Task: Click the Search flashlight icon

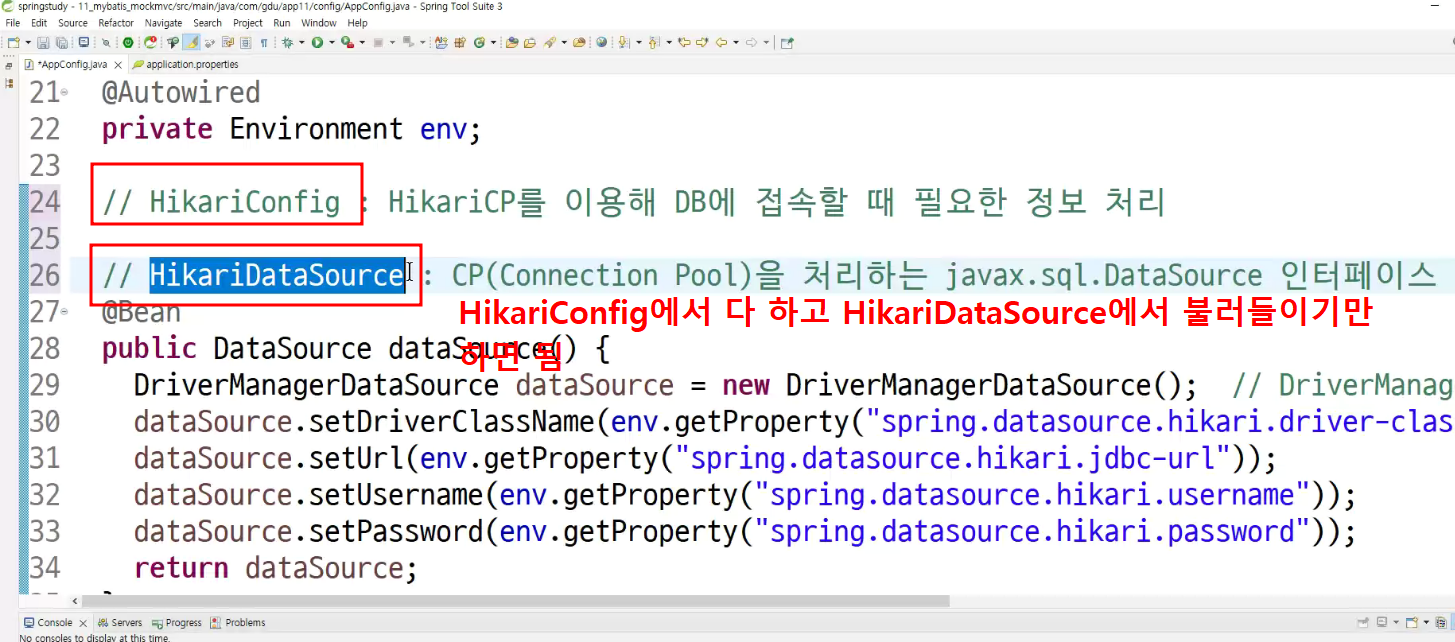Action: coord(549,43)
